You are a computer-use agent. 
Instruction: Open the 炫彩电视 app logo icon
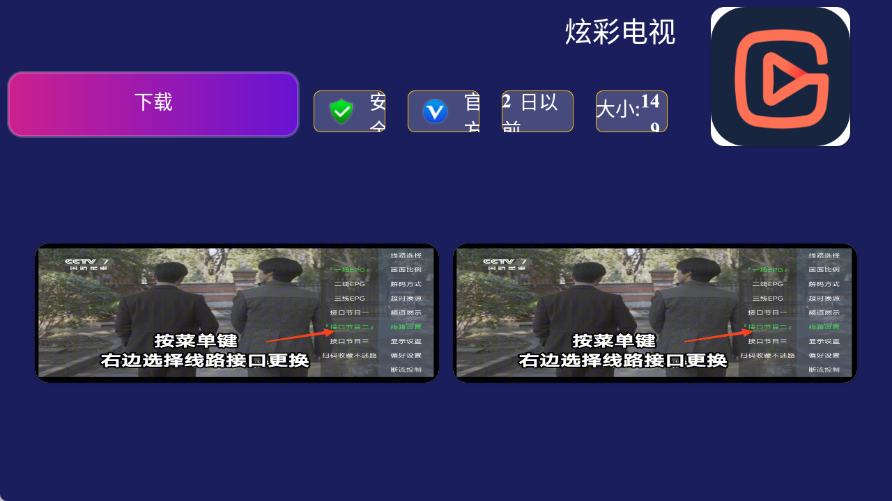(x=780, y=76)
